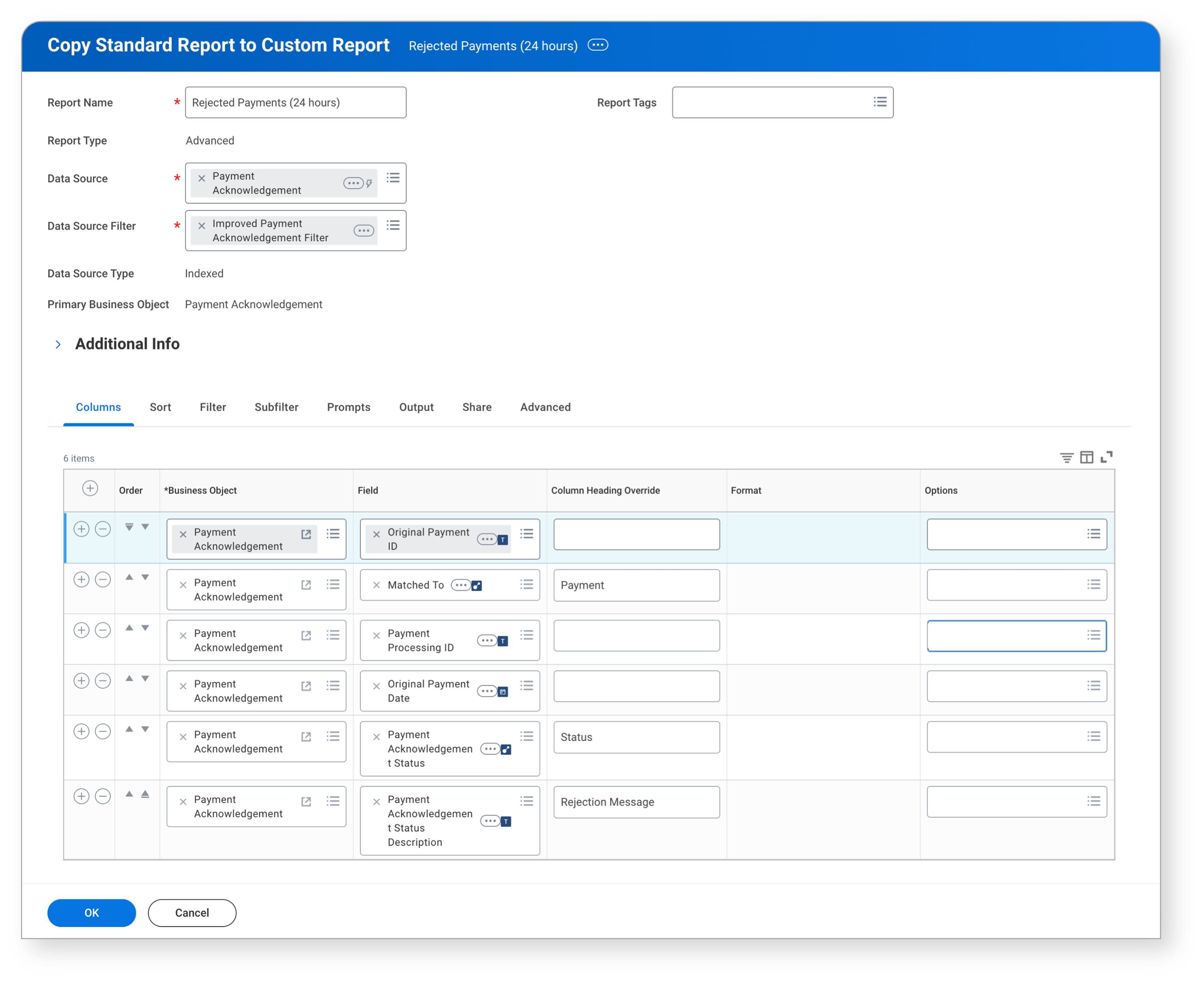The height and width of the screenshot is (983, 1204).
Task: Click the Cancel button
Action: click(192, 913)
